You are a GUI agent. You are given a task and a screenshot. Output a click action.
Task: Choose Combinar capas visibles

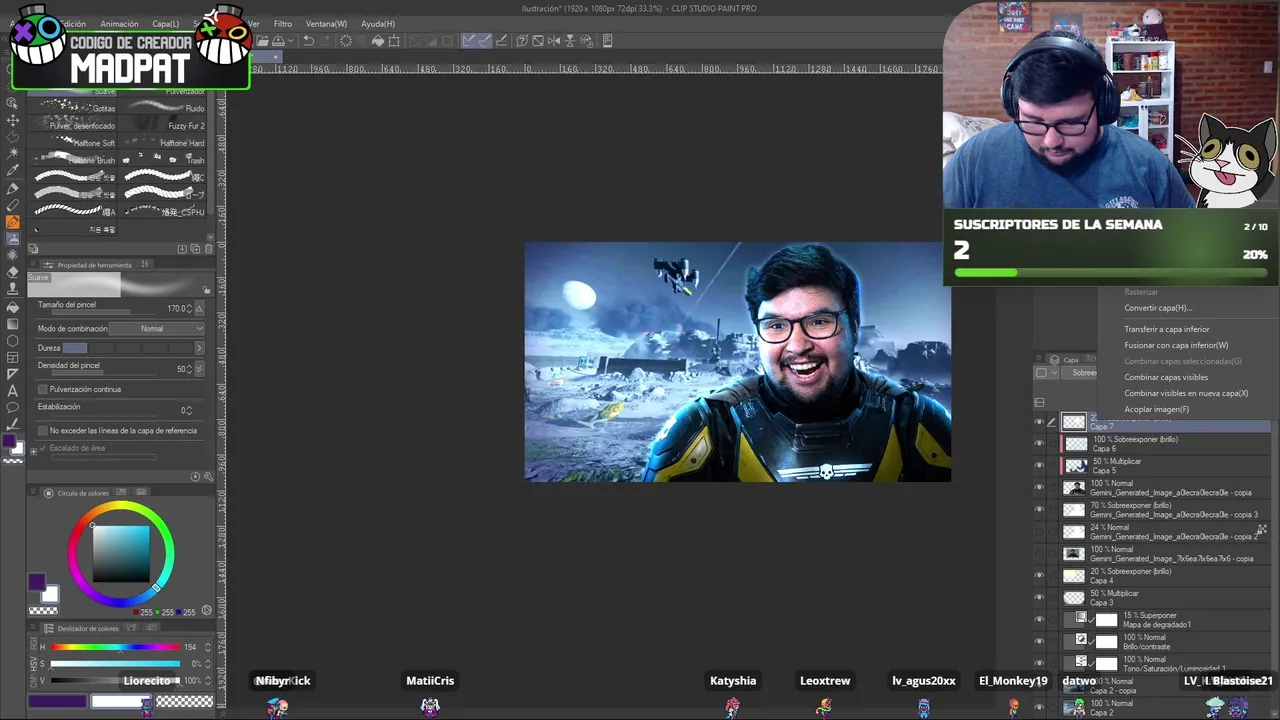(1166, 377)
